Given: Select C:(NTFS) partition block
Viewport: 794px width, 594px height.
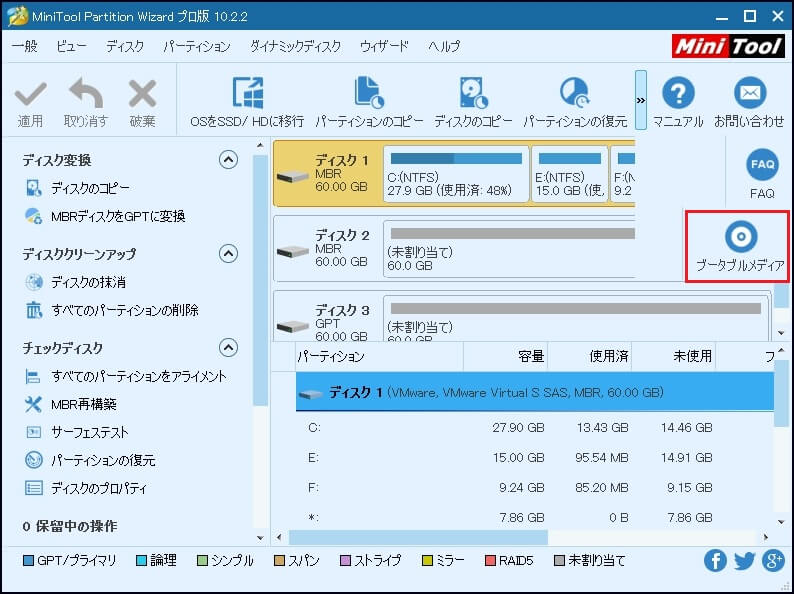Looking at the screenshot, I should coord(456,174).
